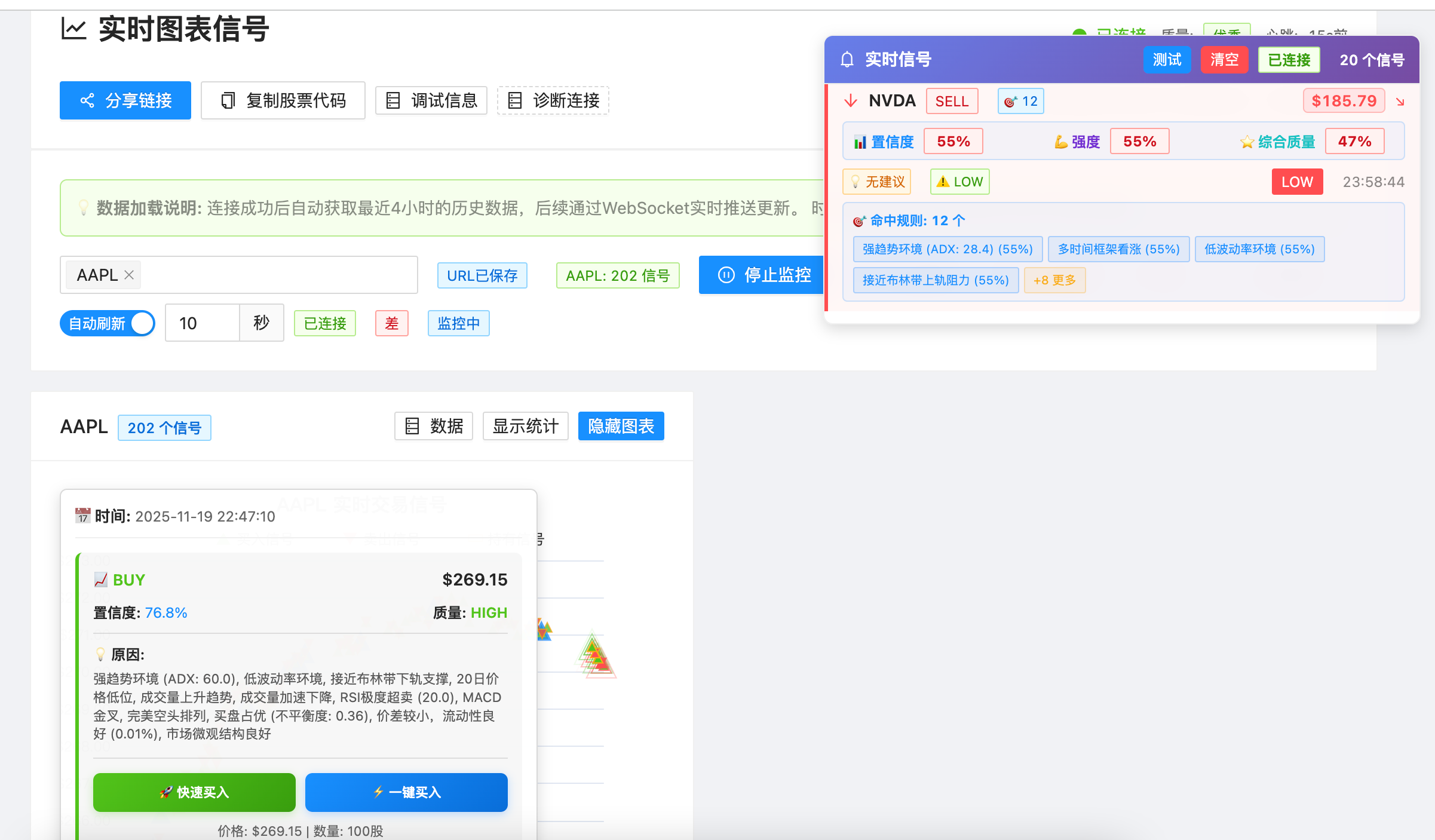The image size is (1435, 840).
Task: Click the target badge showing 12
Action: click(x=1021, y=101)
